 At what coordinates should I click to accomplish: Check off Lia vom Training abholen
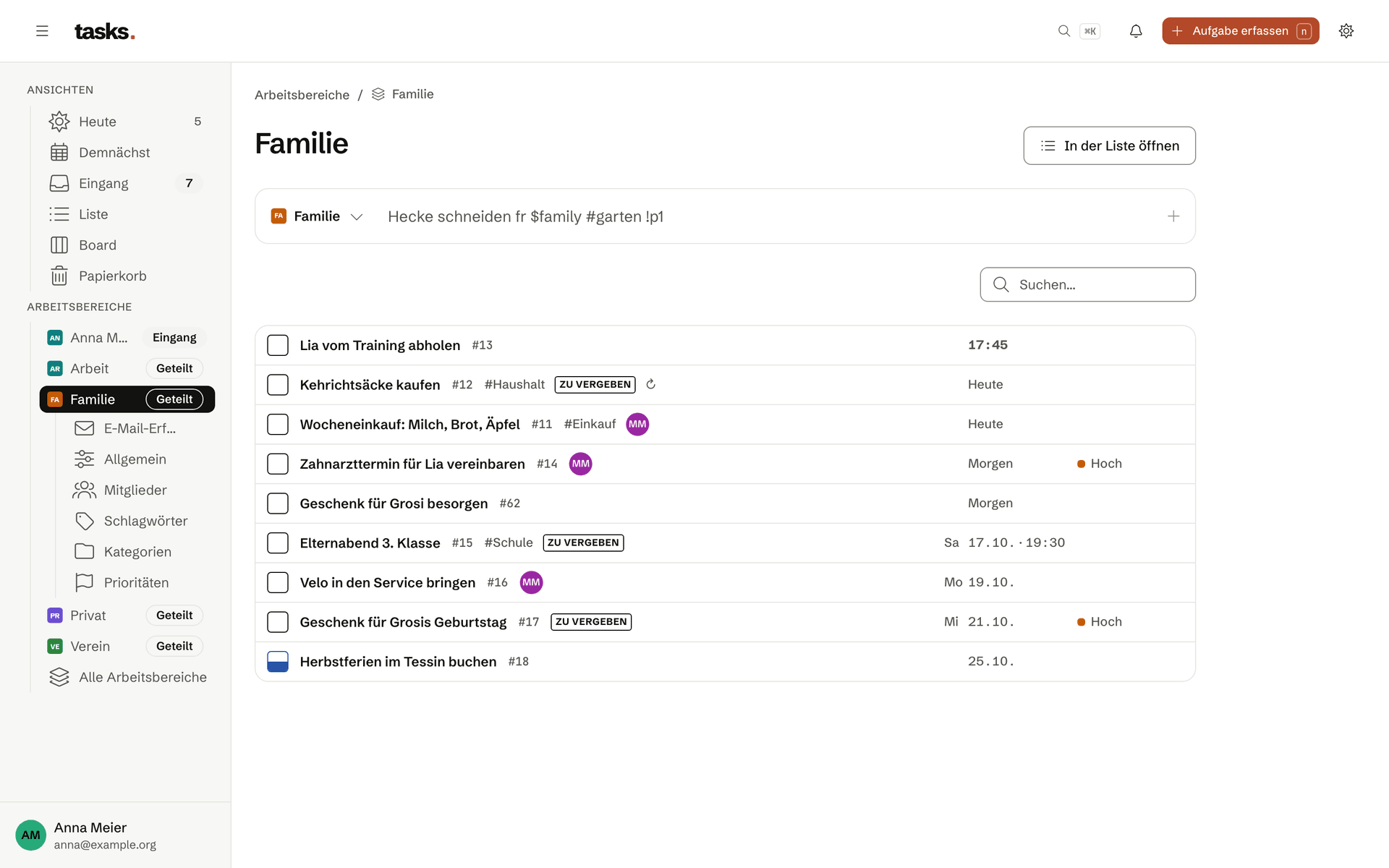(278, 345)
